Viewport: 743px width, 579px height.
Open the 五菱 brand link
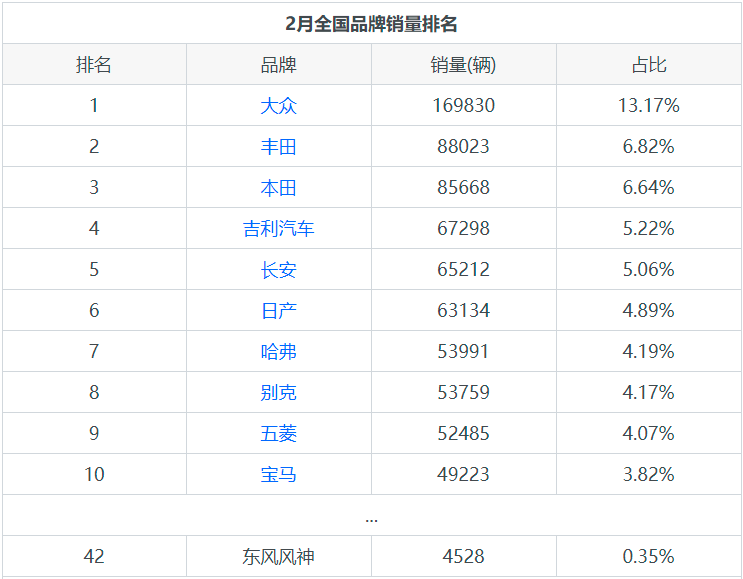(x=278, y=434)
